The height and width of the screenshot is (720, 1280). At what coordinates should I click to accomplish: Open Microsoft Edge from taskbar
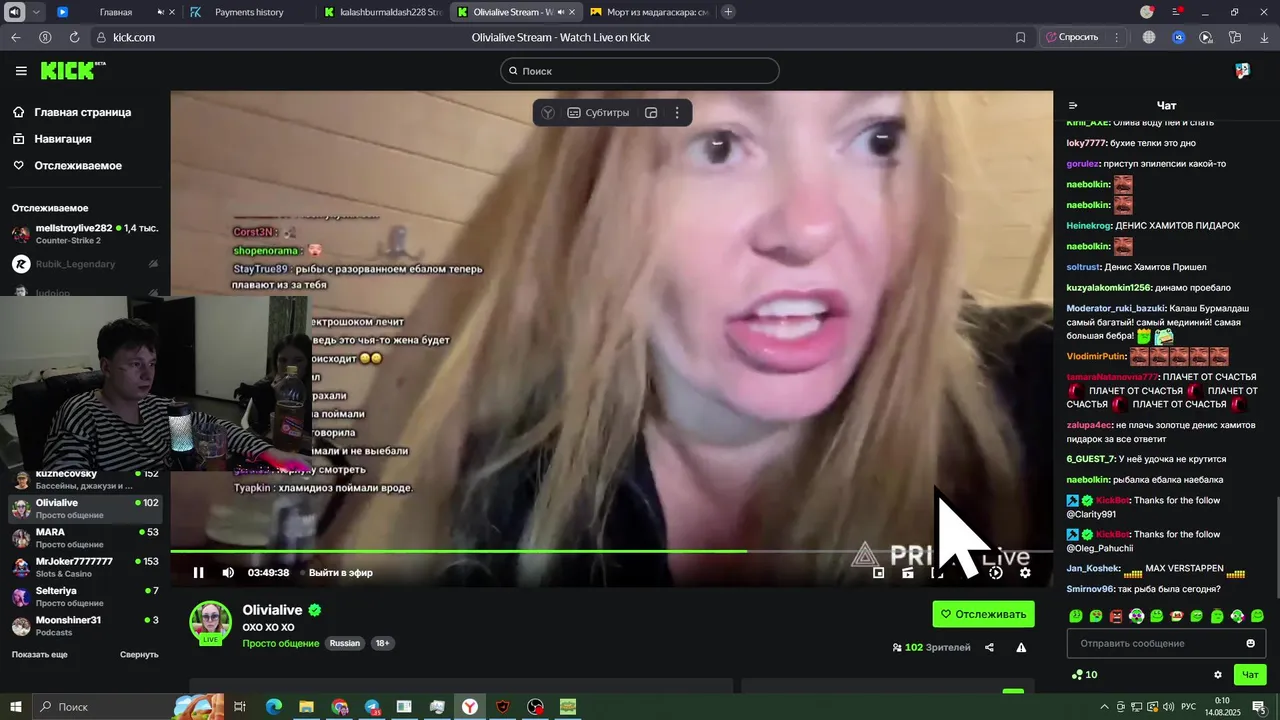point(274,707)
